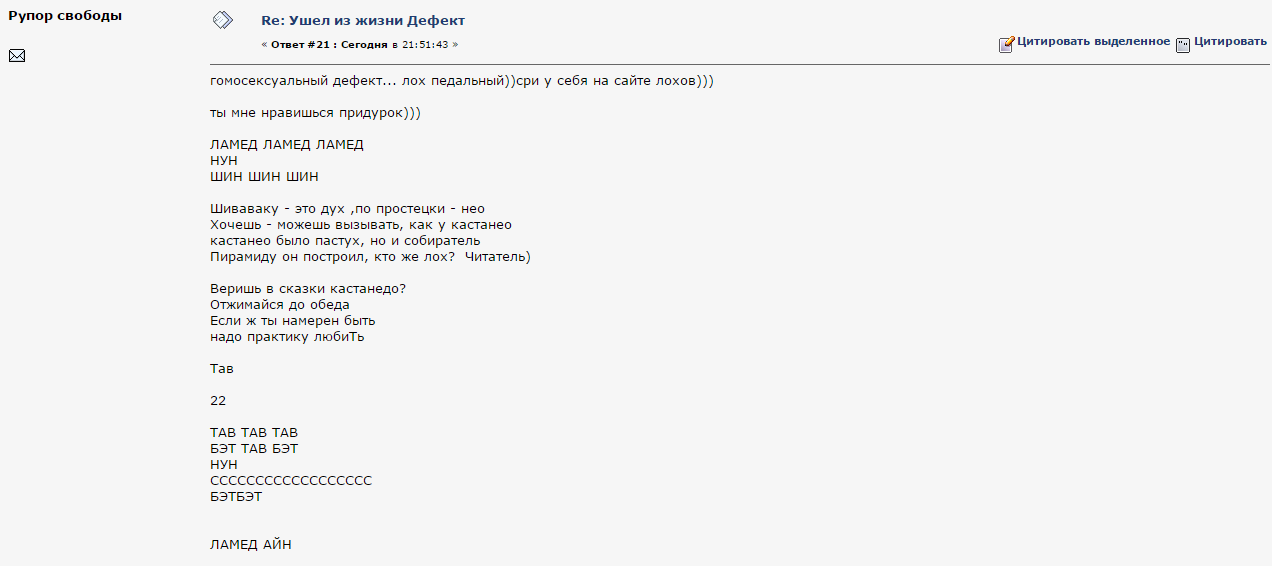Click the small quote icon before Цитировать
The height and width of the screenshot is (566, 1272).
[1183, 44]
